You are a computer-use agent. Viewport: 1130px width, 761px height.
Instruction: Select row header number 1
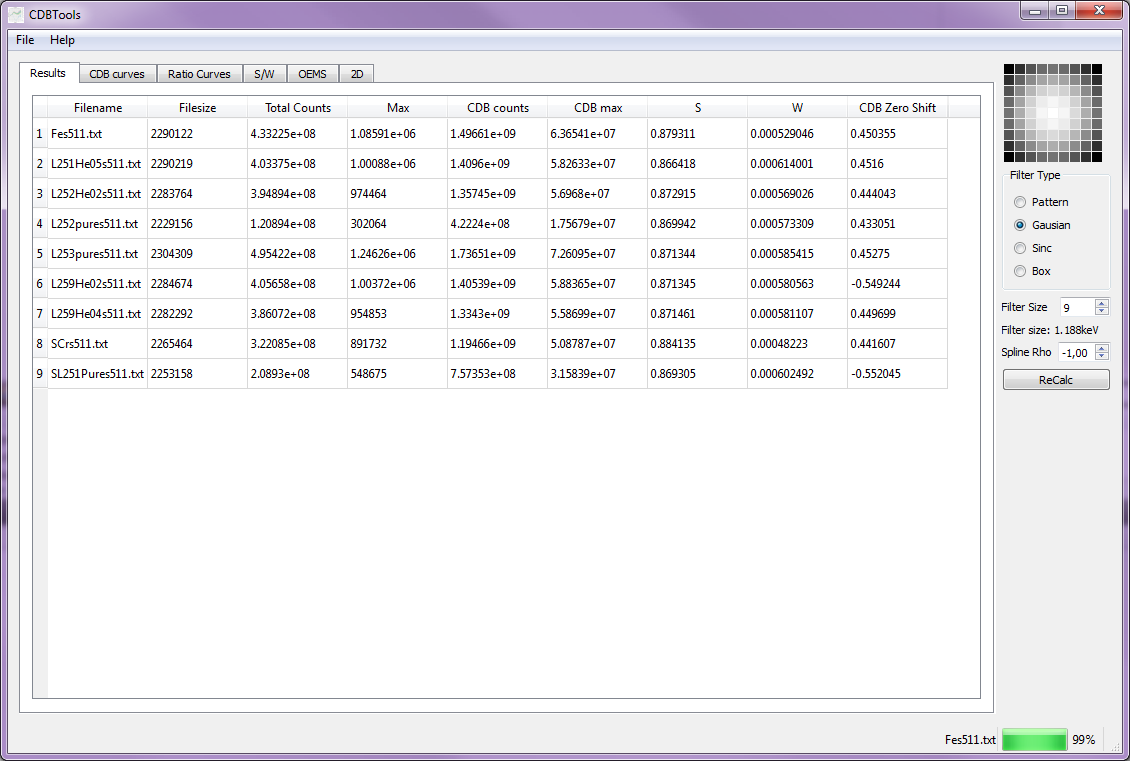tap(40, 133)
